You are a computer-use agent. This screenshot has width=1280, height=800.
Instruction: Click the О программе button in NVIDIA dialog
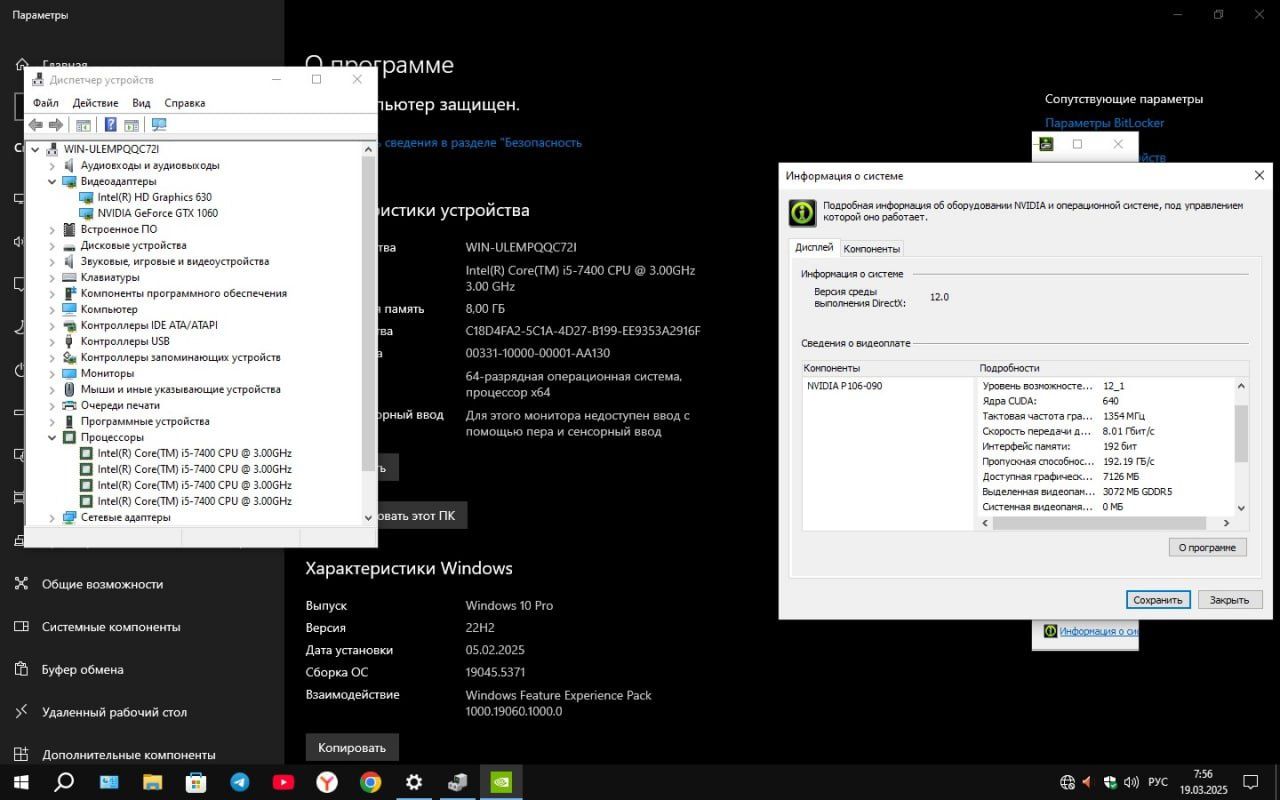coord(1207,547)
